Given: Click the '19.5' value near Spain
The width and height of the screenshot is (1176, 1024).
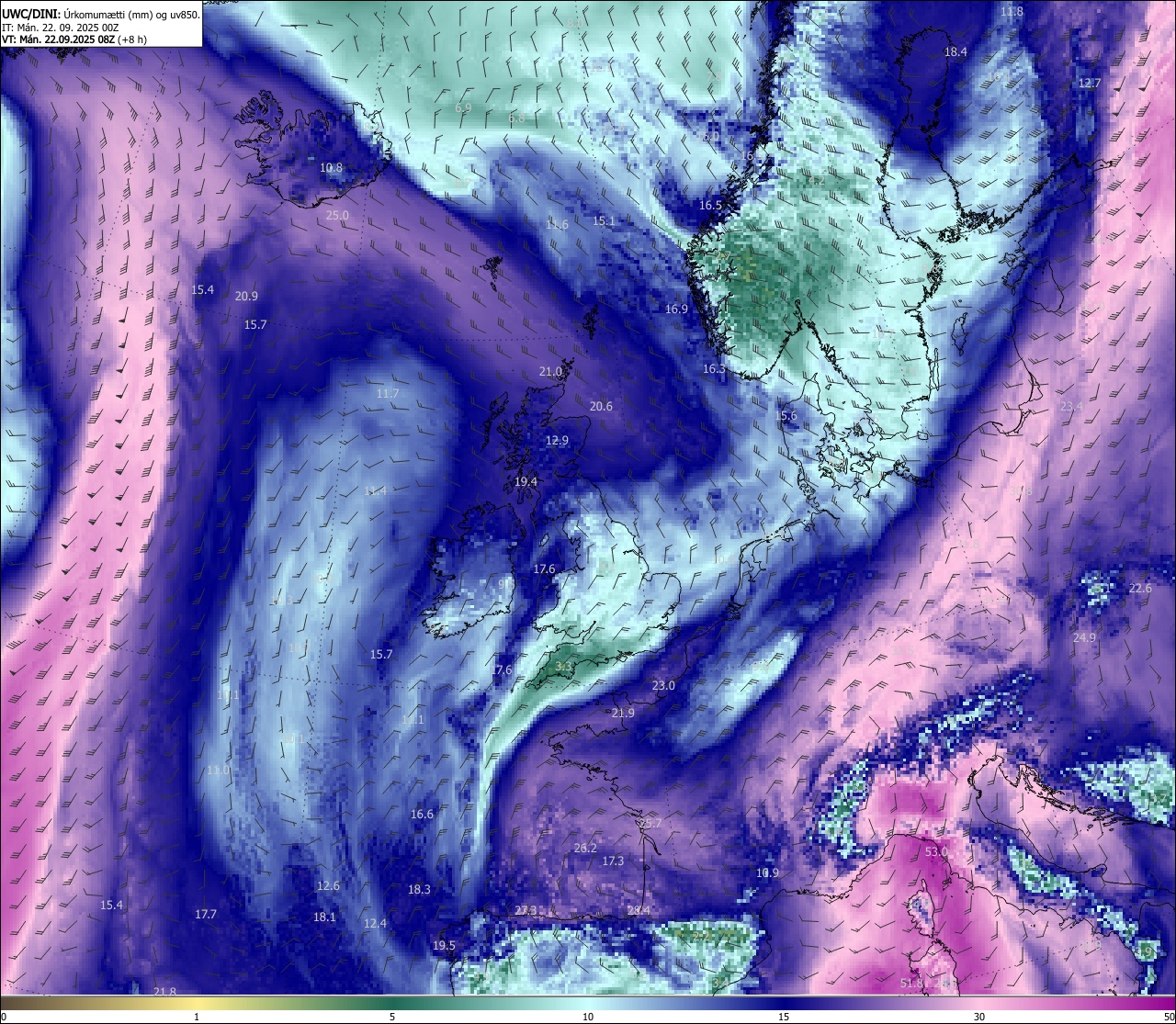Looking at the screenshot, I should [444, 946].
